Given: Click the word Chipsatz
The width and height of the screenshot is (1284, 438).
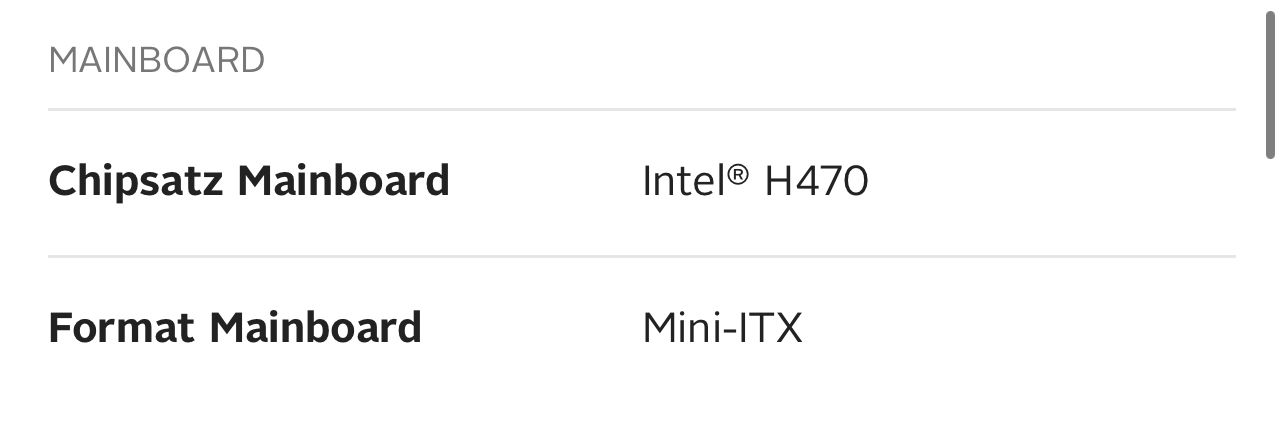Looking at the screenshot, I should [136, 182].
